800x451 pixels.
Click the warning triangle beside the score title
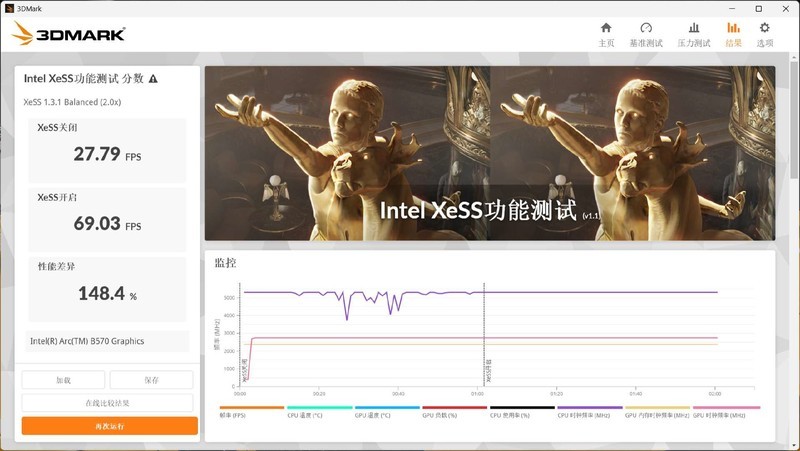point(153,79)
